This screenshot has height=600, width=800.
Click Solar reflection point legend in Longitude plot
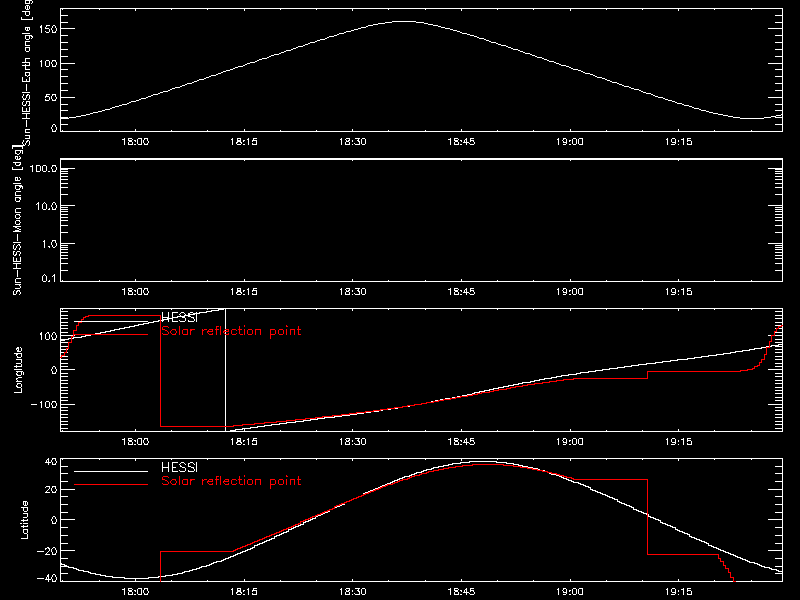pos(231,331)
